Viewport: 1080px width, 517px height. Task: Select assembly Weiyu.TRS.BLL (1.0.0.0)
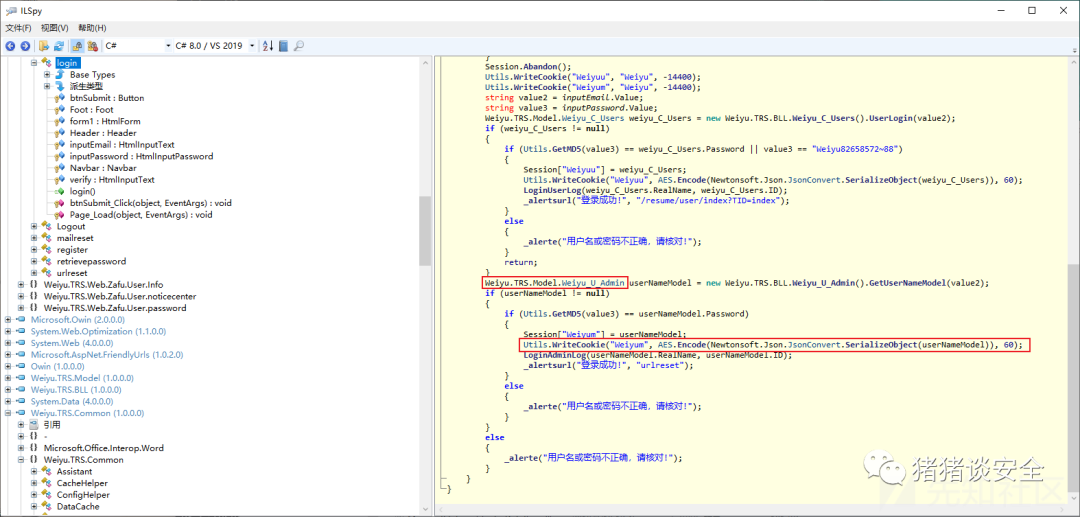pyautogui.click(x=76, y=390)
